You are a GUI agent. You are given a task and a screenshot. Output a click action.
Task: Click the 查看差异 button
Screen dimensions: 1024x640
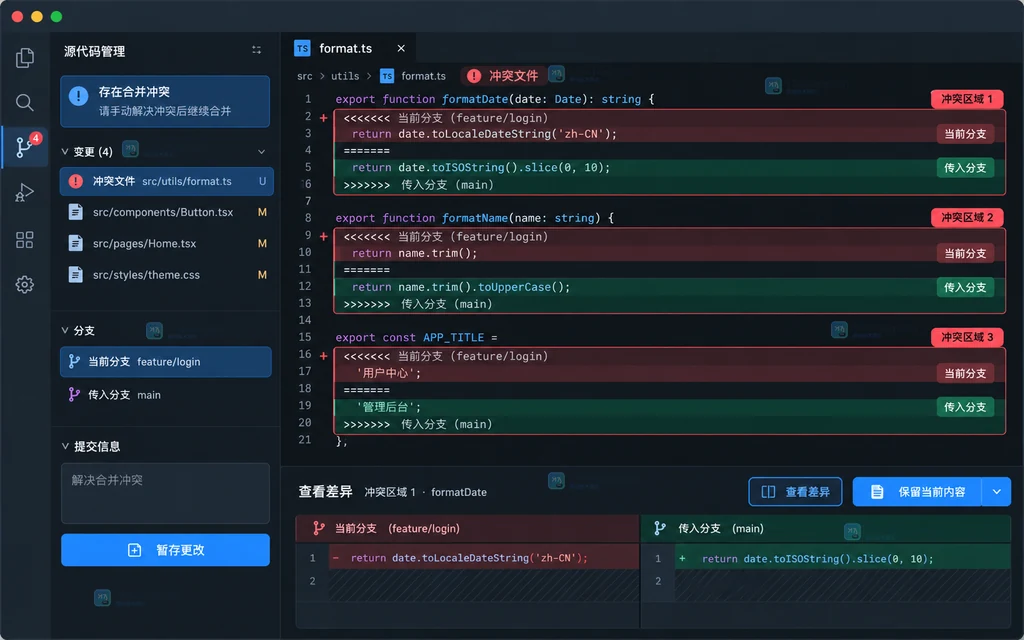(795, 492)
